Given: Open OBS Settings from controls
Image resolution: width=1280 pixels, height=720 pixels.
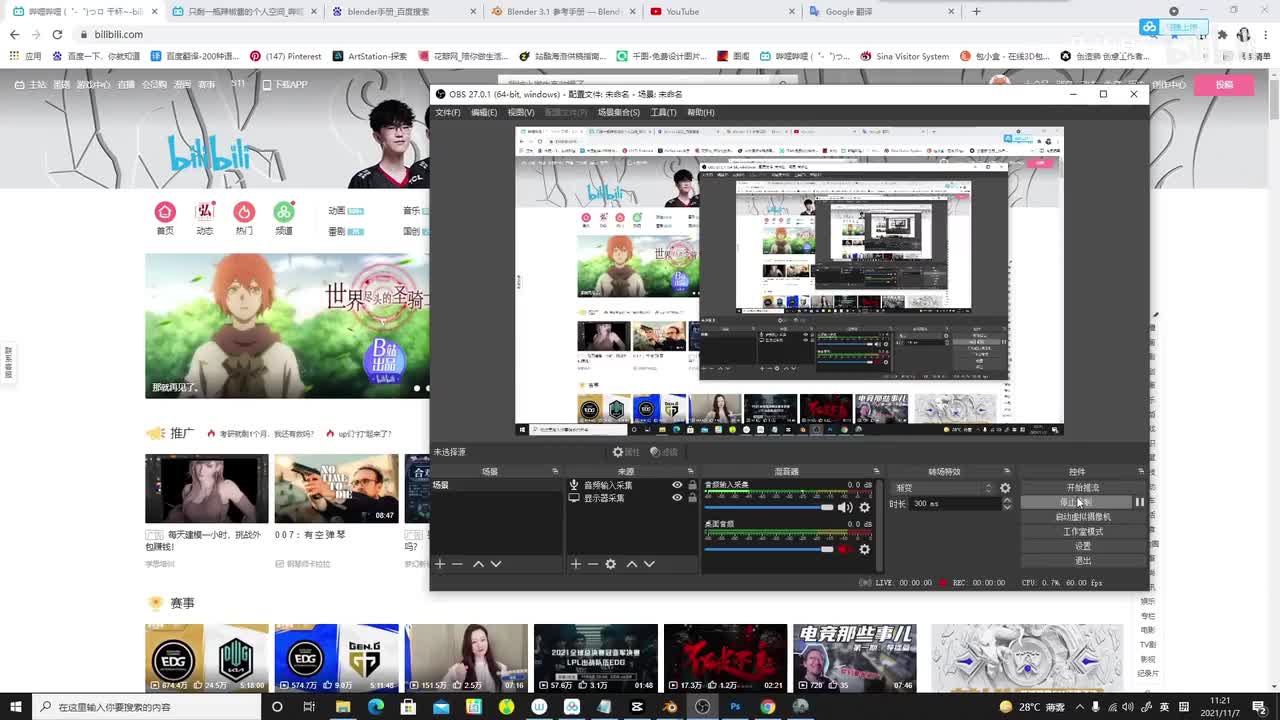Looking at the screenshot, I should pos(1083,546).
